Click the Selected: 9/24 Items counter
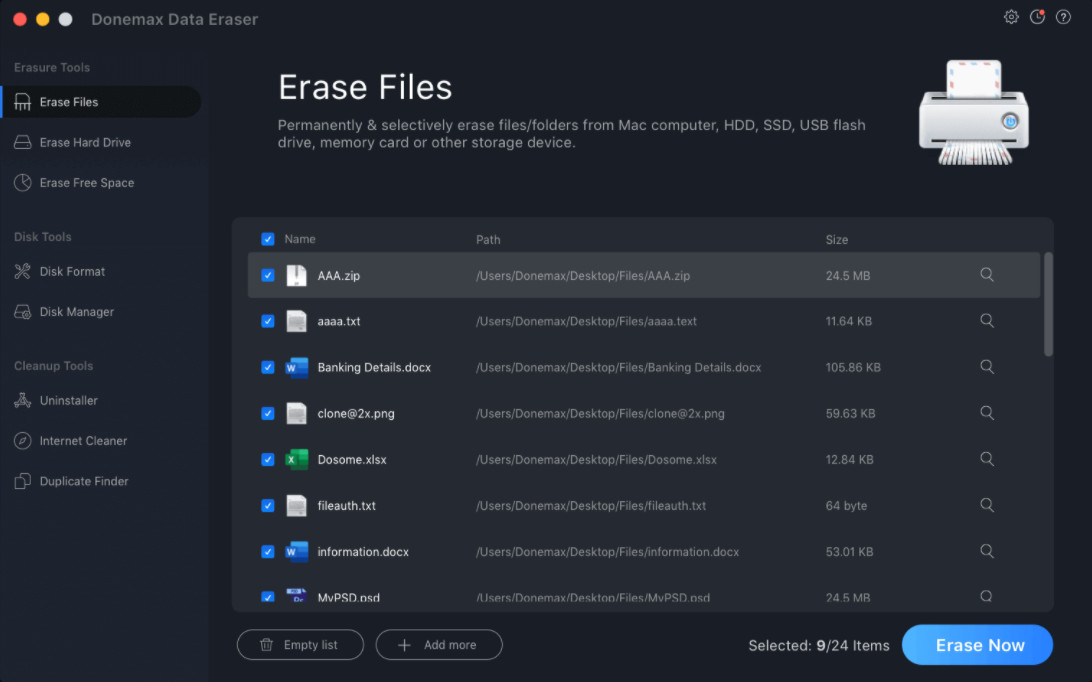This screenshot has height=682, width=1092. pyautogui.click(x=819, y=645)
